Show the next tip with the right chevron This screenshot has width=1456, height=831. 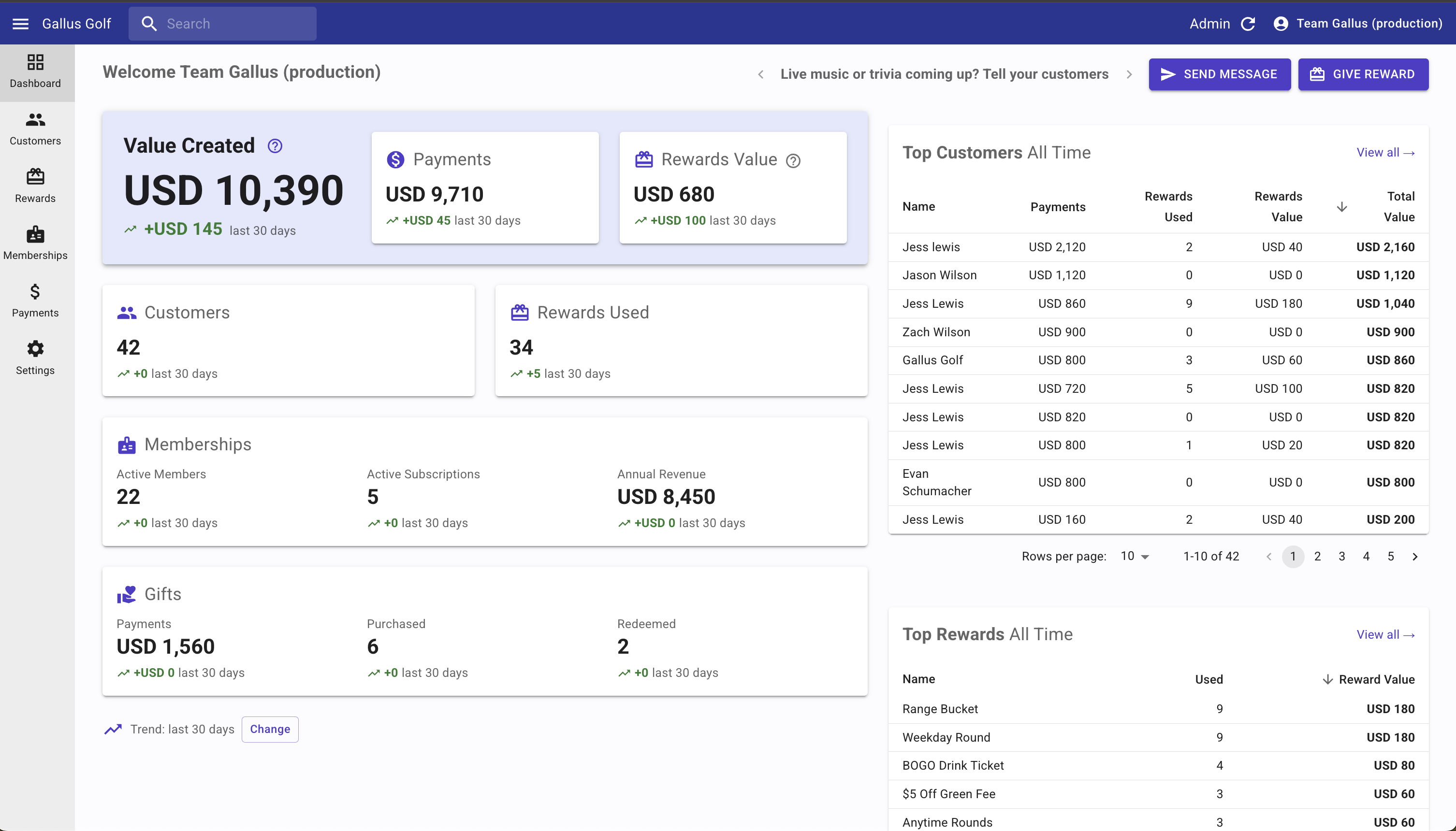[x=1129, y=74]
